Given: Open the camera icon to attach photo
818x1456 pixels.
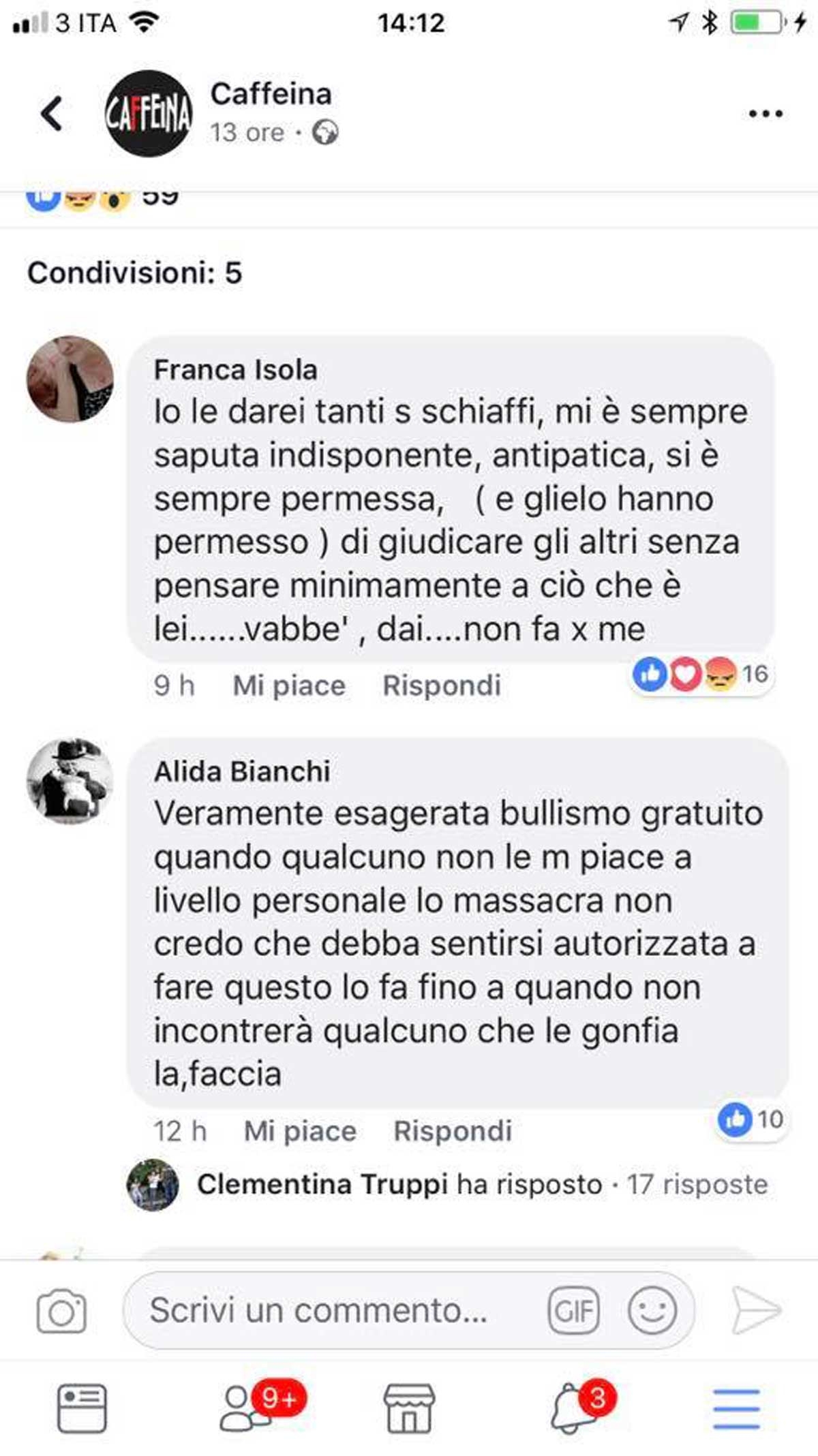Looking at the screenshot, I should 61,1310.
